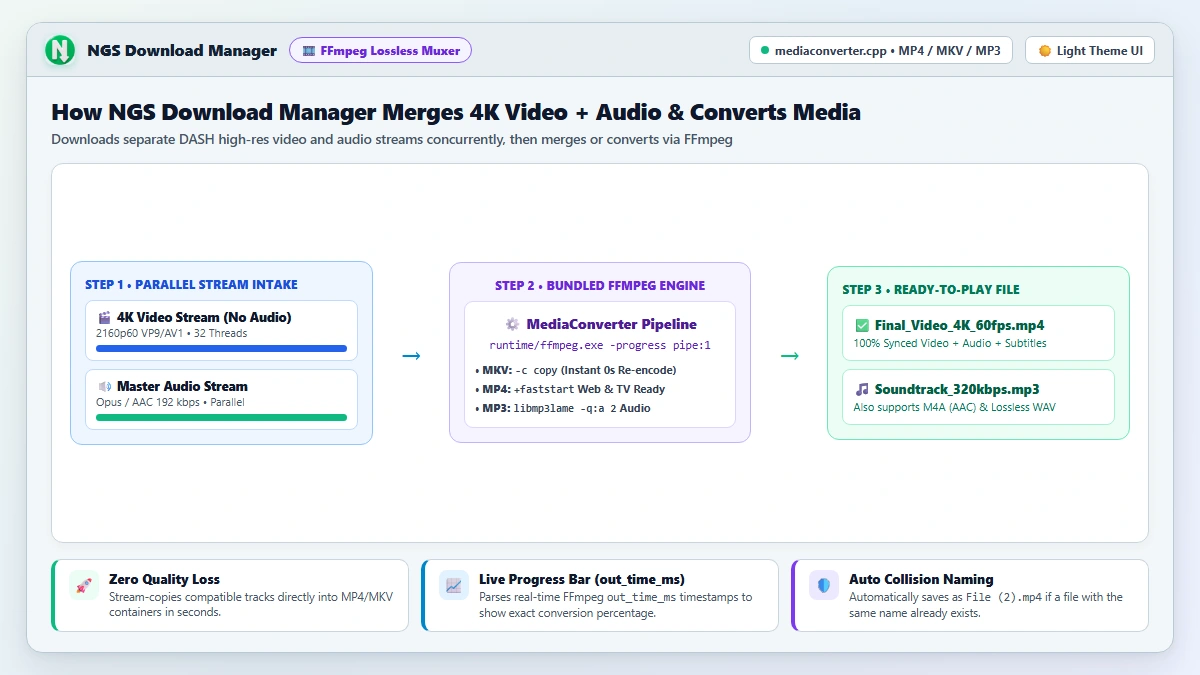Click the Opus / AAC 192 kbps • Parallel text
The height and width of the screenshot is (675, 1200).
click(x=170, y=402)
